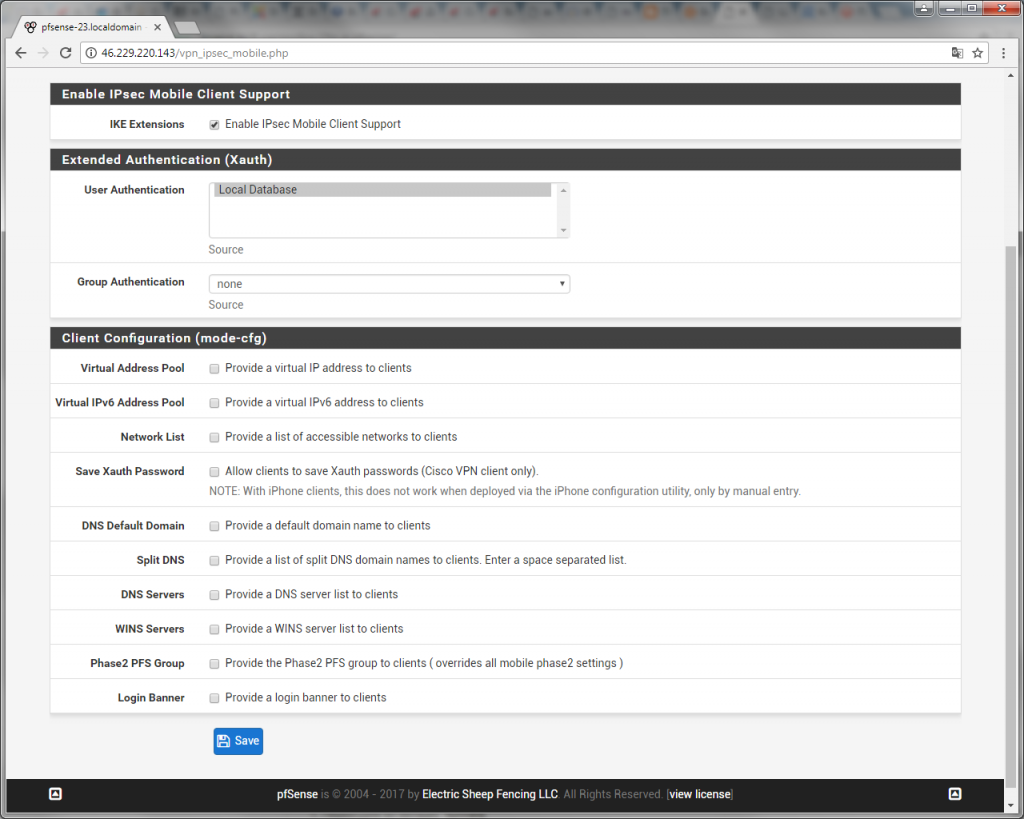Click the DNS Servers label
Viewport: 1024px width, 819px height.
pyautogui.click(x=152, y=595)
